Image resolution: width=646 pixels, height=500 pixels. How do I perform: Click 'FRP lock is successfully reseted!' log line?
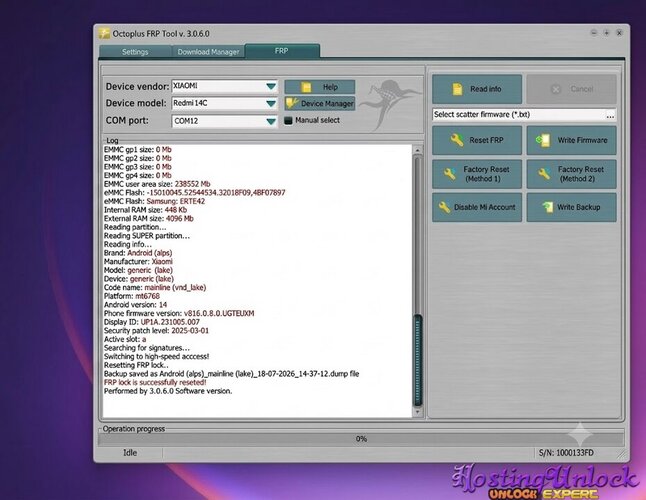[155, 383]
